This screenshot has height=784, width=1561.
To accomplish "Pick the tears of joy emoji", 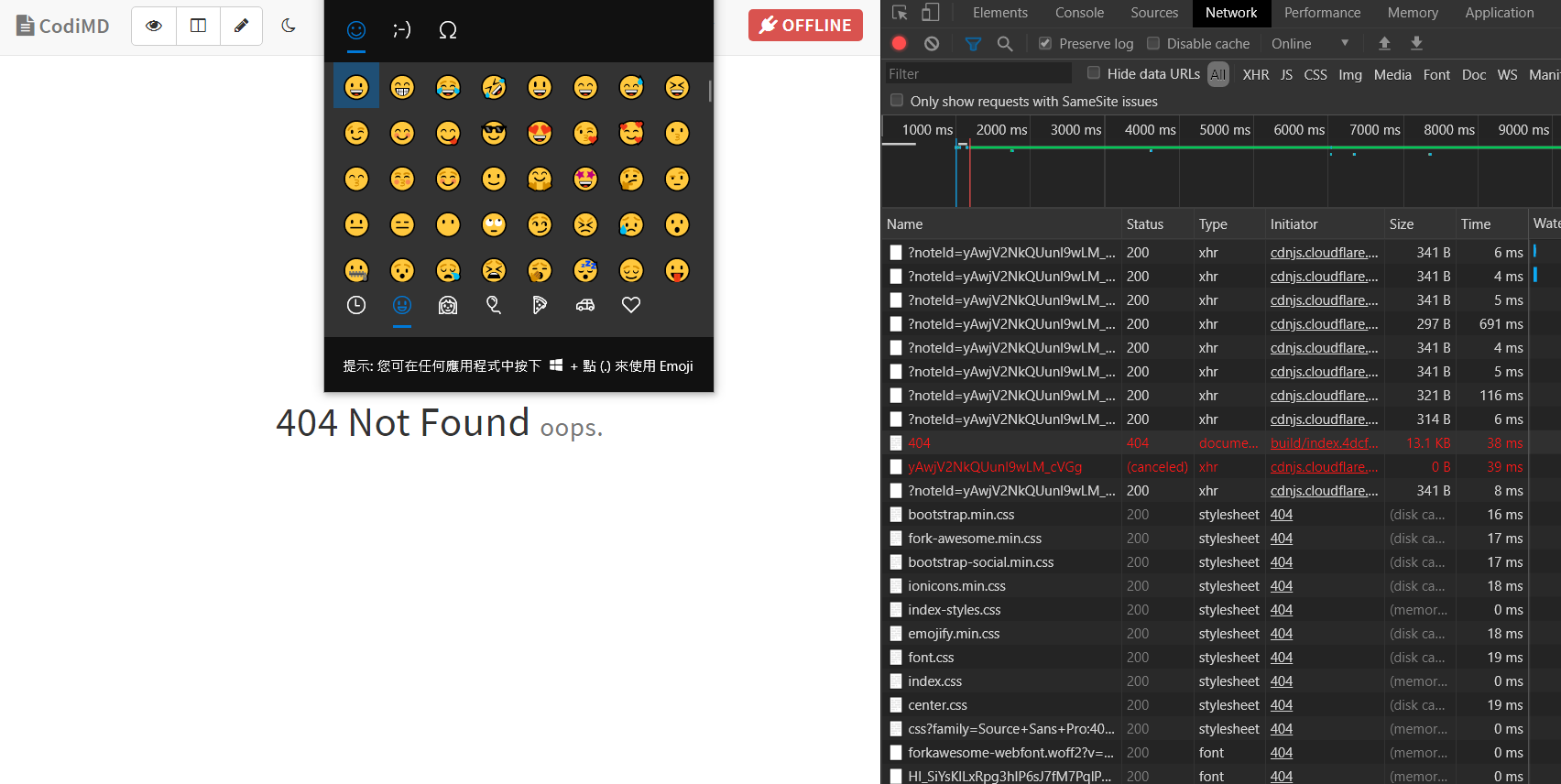I will 448,87.
